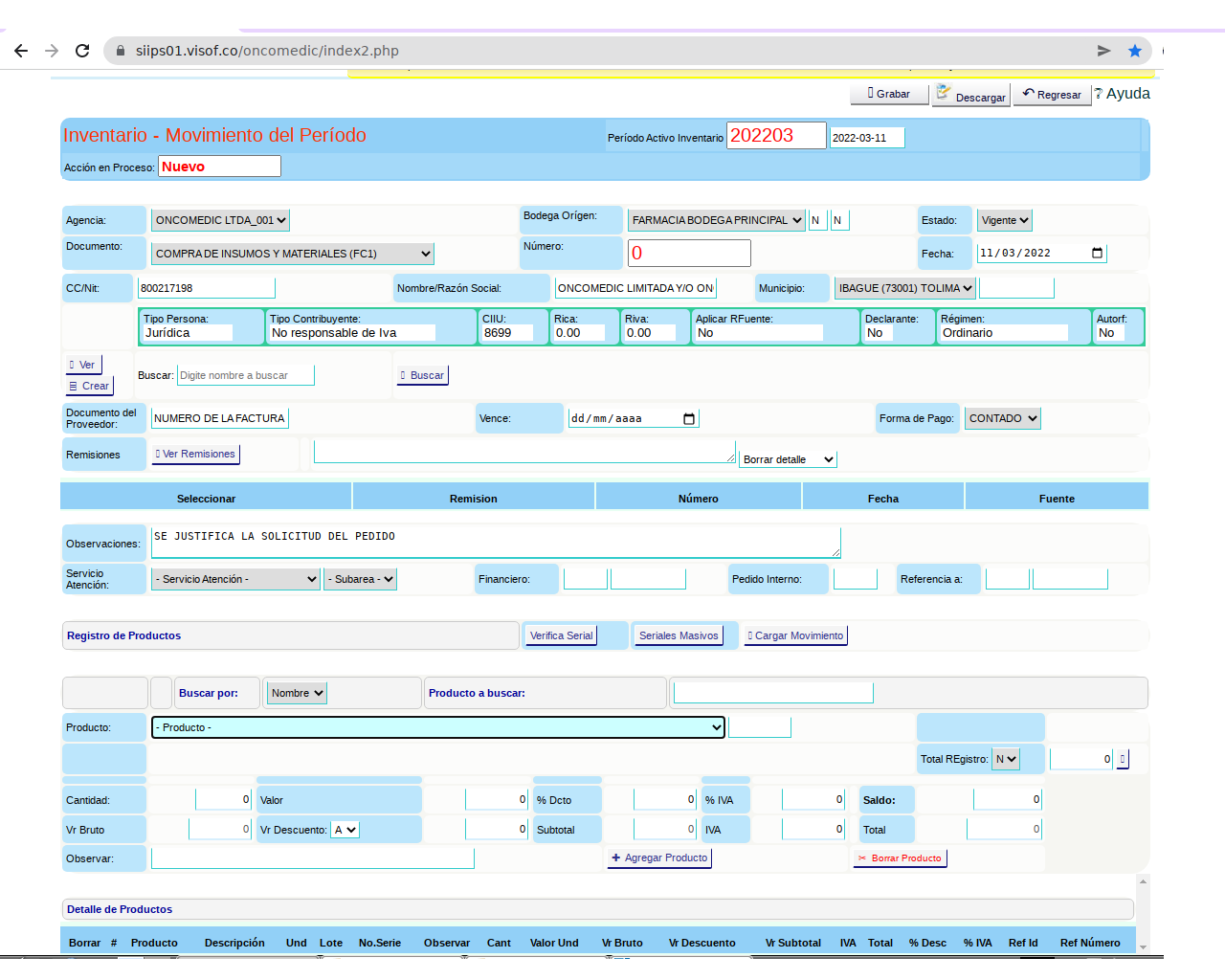Click the Digite nombre a buscar field

point(245,375)
